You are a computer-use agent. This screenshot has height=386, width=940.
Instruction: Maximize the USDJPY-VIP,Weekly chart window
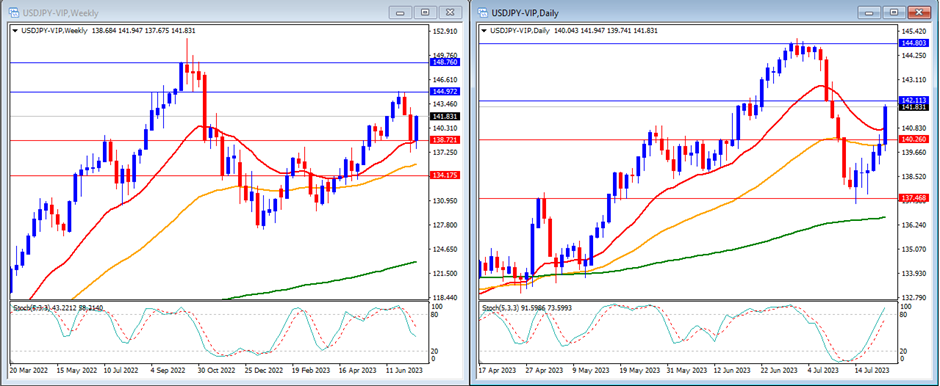(x=424, y=12)
